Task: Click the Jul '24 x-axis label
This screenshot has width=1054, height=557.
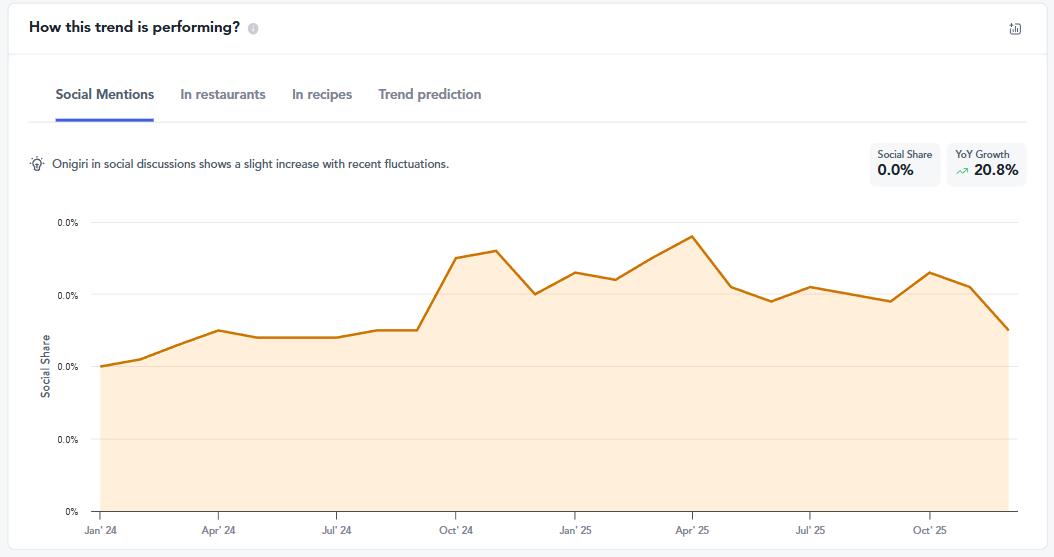Action: click(337, 530)
